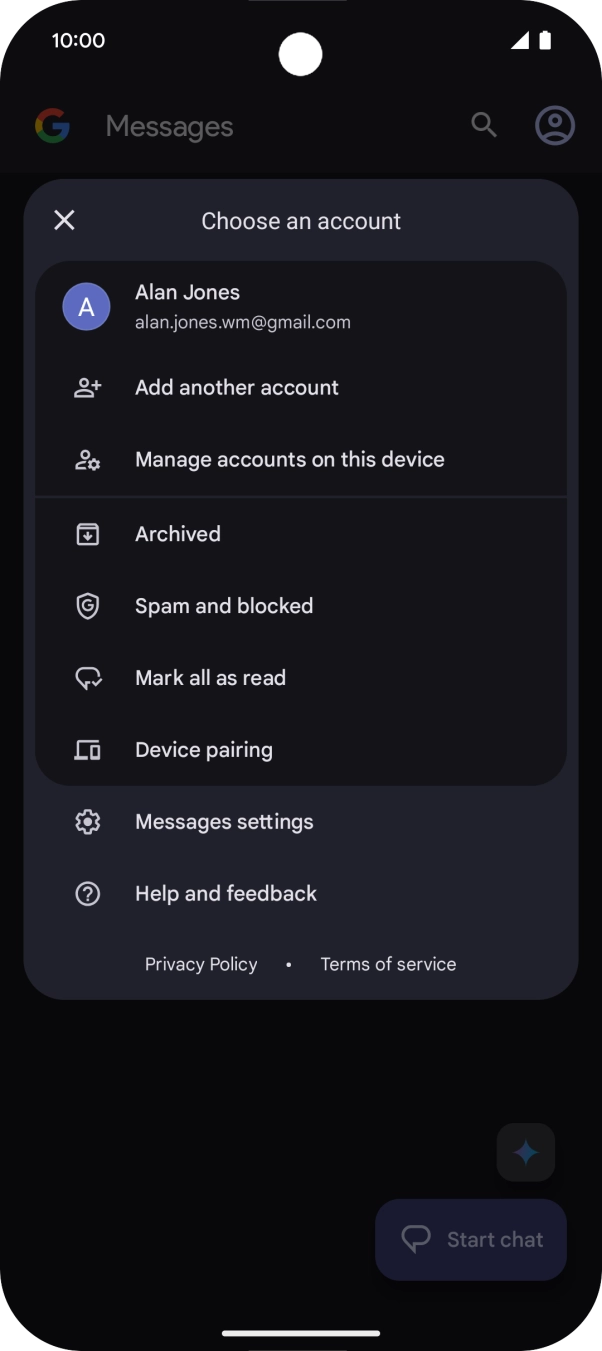Open the Device pairing icon

pos(87,750)
